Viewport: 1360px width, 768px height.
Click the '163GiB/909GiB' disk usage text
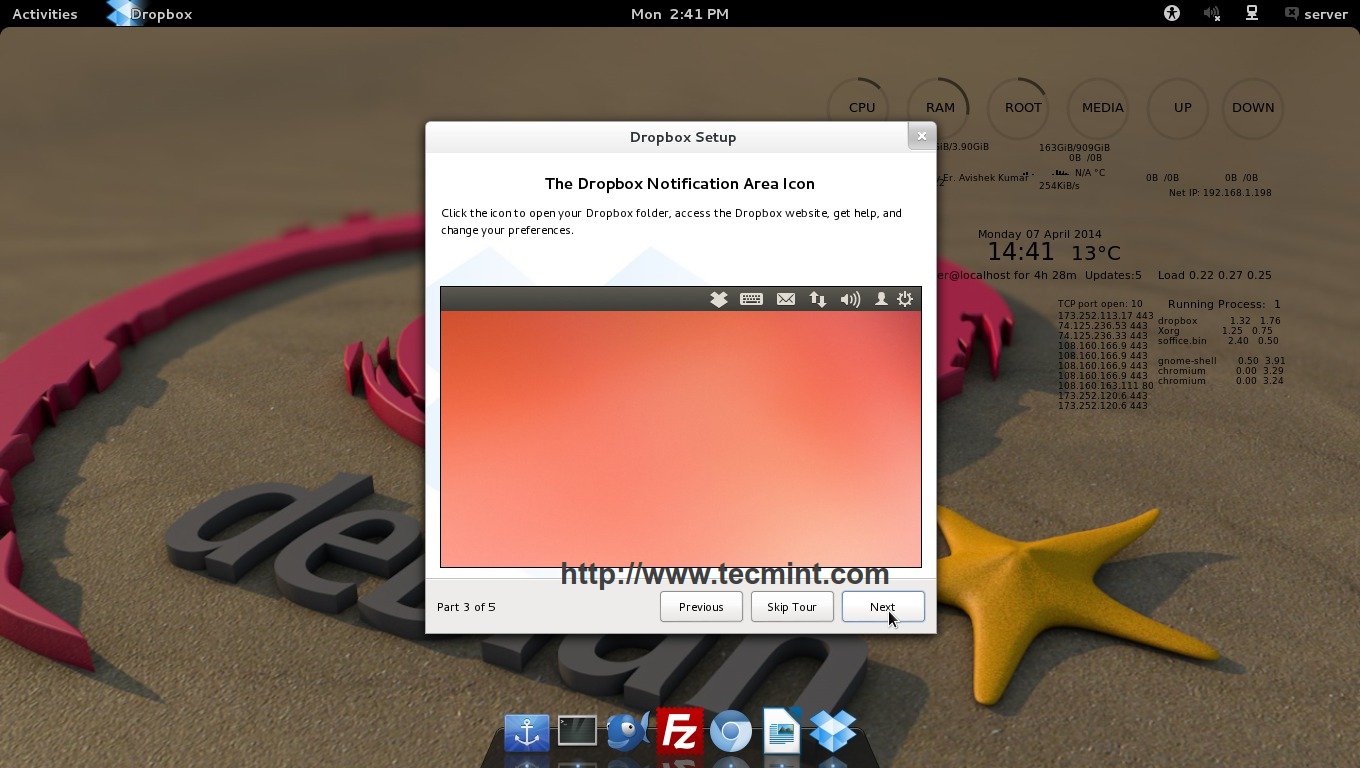pos(1074,148)
